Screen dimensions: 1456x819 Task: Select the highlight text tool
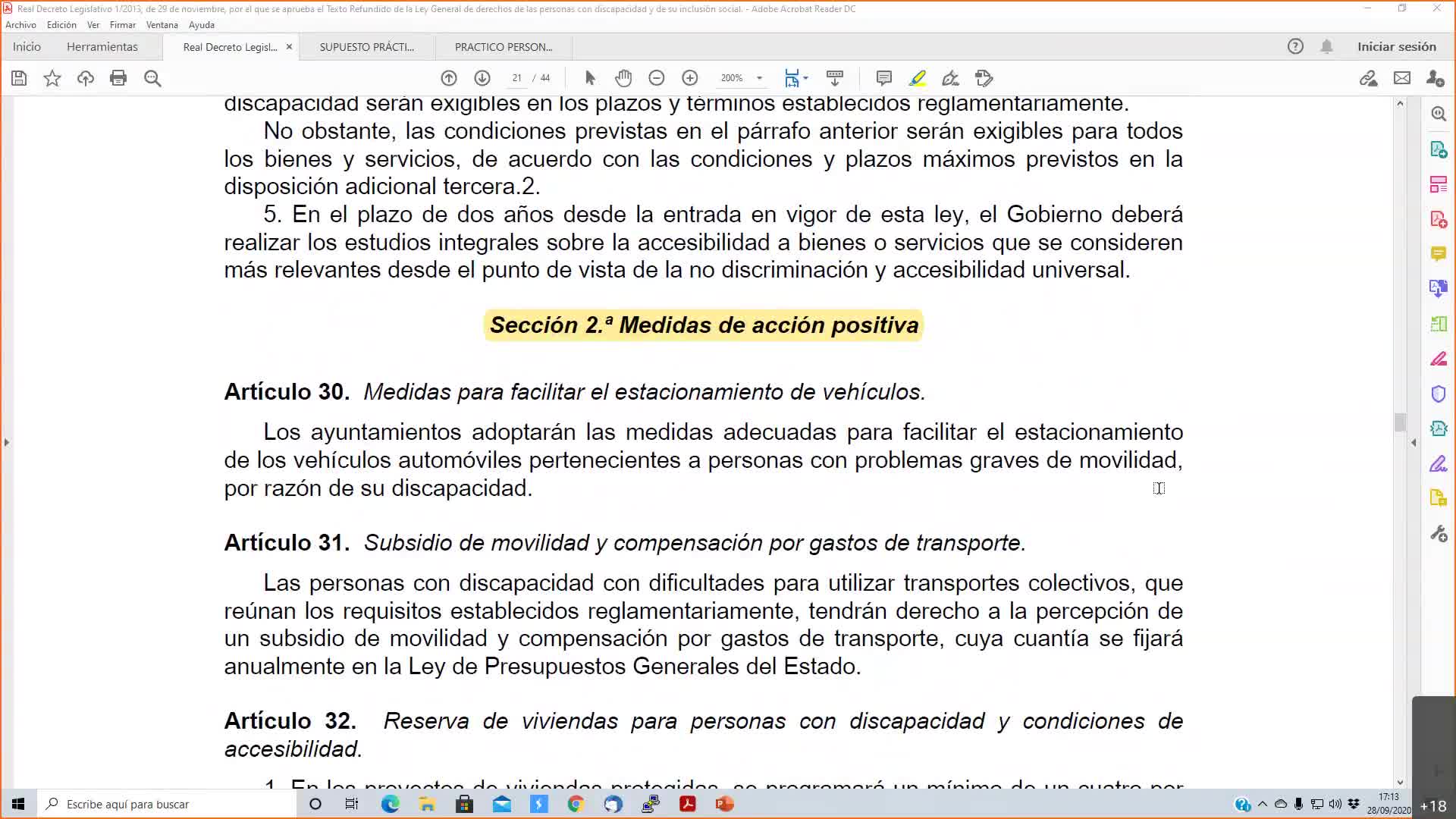pyautogui.click(x=918, y=78)
